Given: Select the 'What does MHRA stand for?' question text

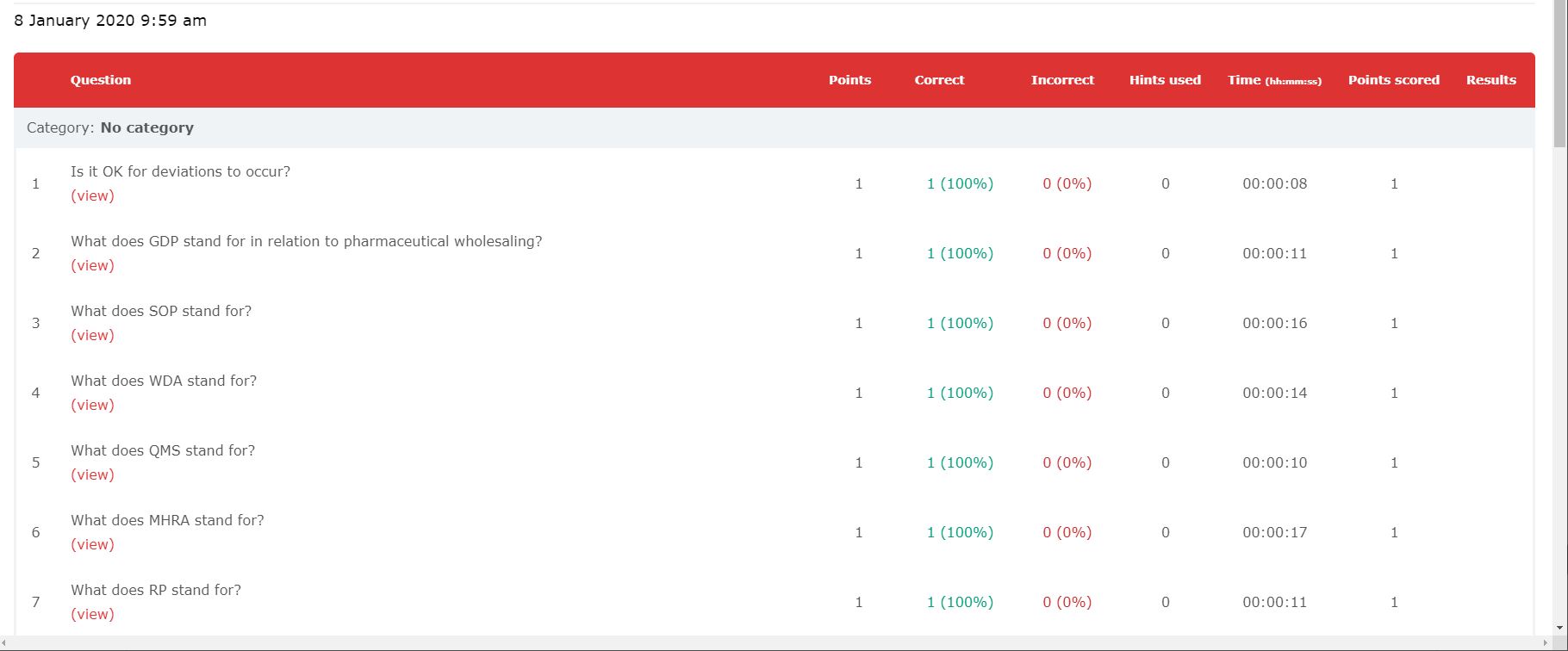Looking at the screenshot, I should click(167, 520).
